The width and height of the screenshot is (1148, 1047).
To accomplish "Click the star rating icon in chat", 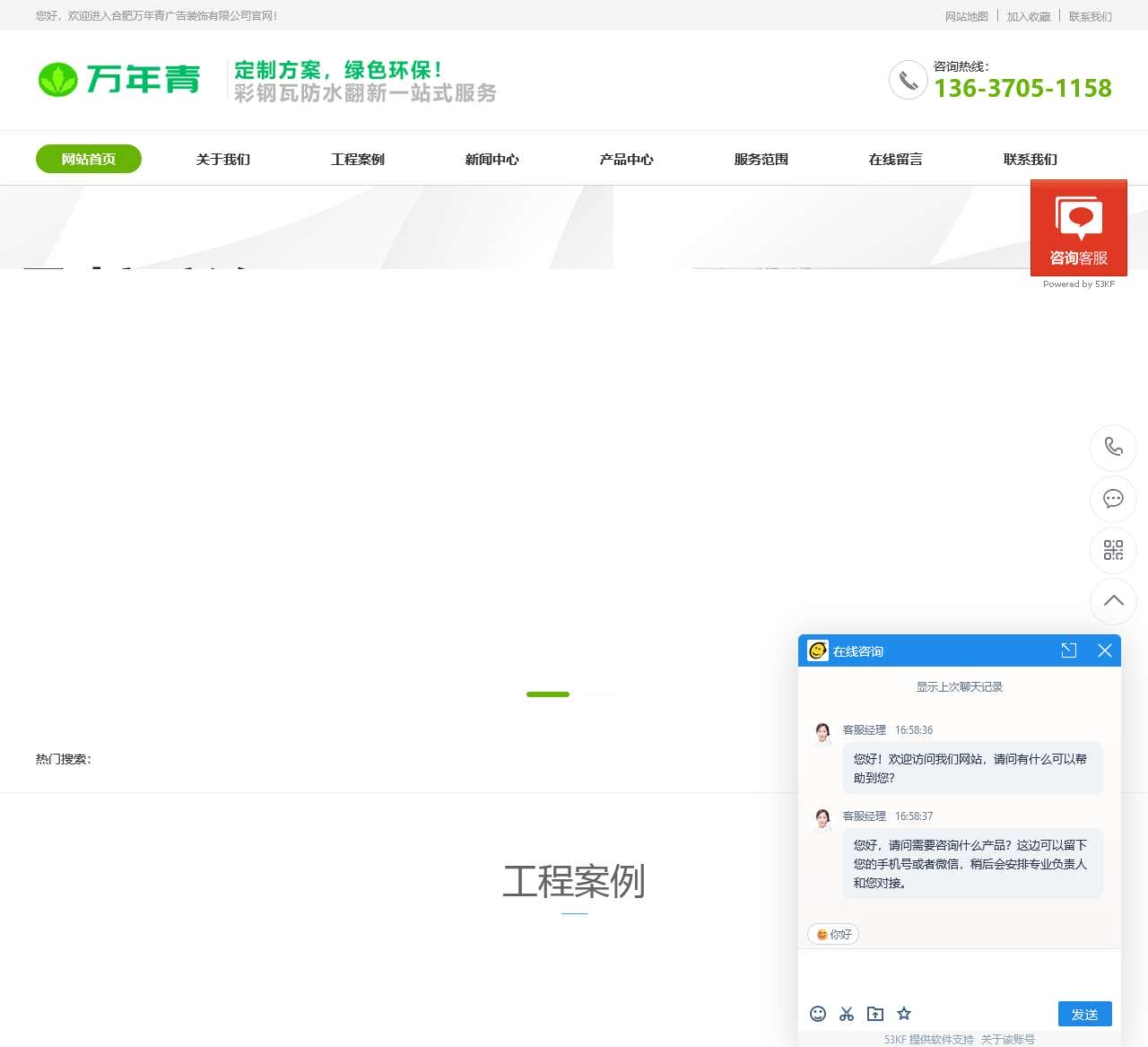I will pos(904,1014).
